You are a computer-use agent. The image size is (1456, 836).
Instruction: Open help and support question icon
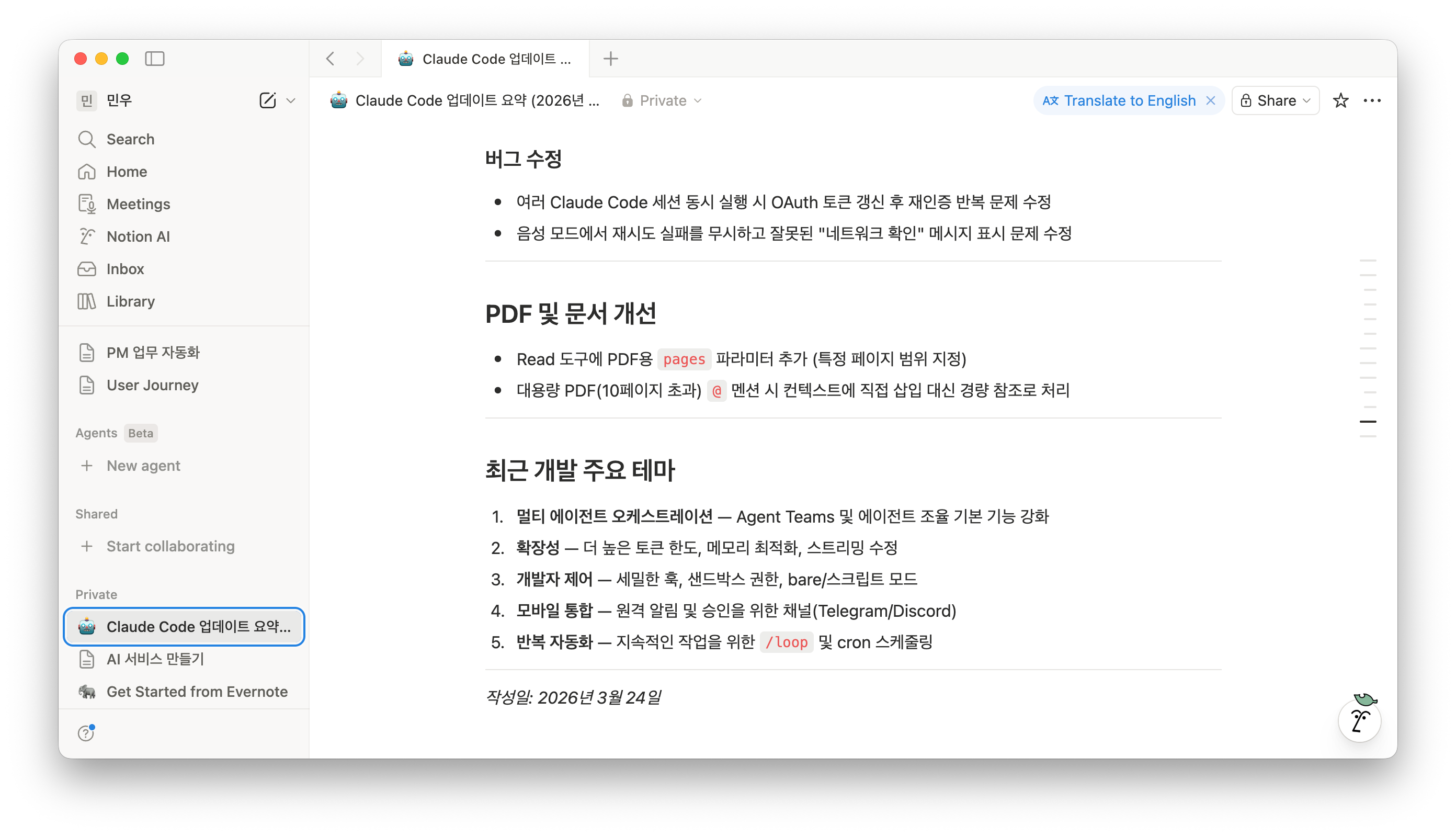[86, 733]
